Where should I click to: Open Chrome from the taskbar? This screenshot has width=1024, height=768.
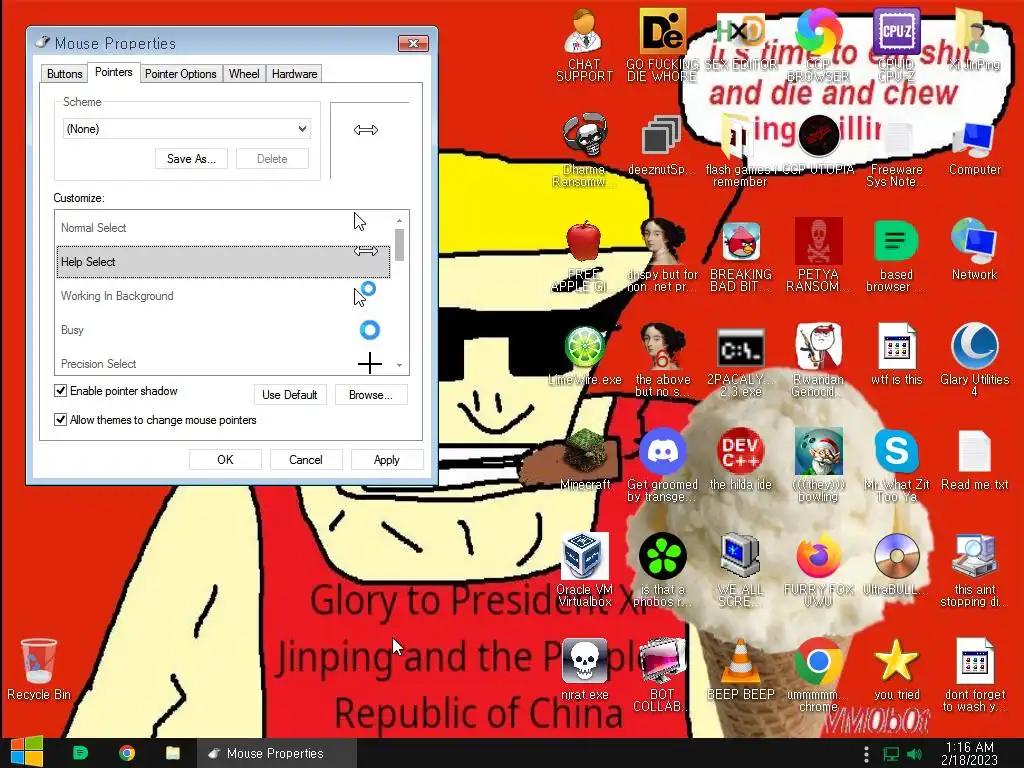(x=127, y=753)
